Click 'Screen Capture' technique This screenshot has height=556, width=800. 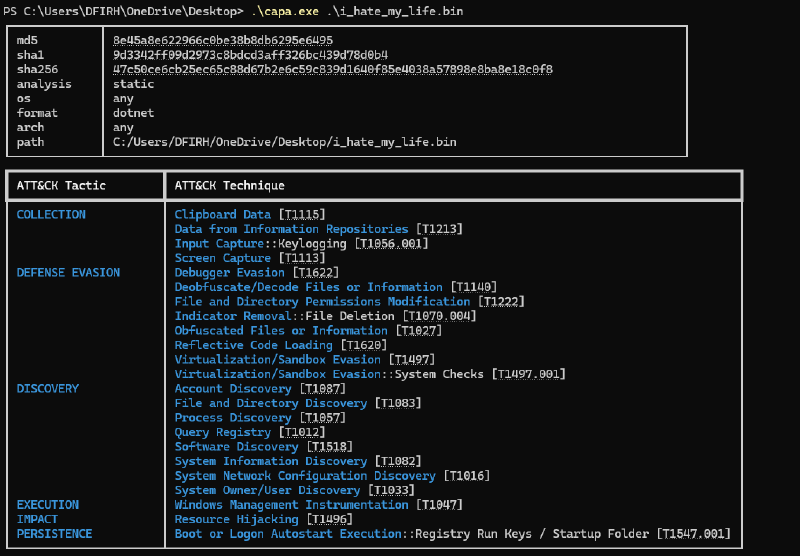222,258
